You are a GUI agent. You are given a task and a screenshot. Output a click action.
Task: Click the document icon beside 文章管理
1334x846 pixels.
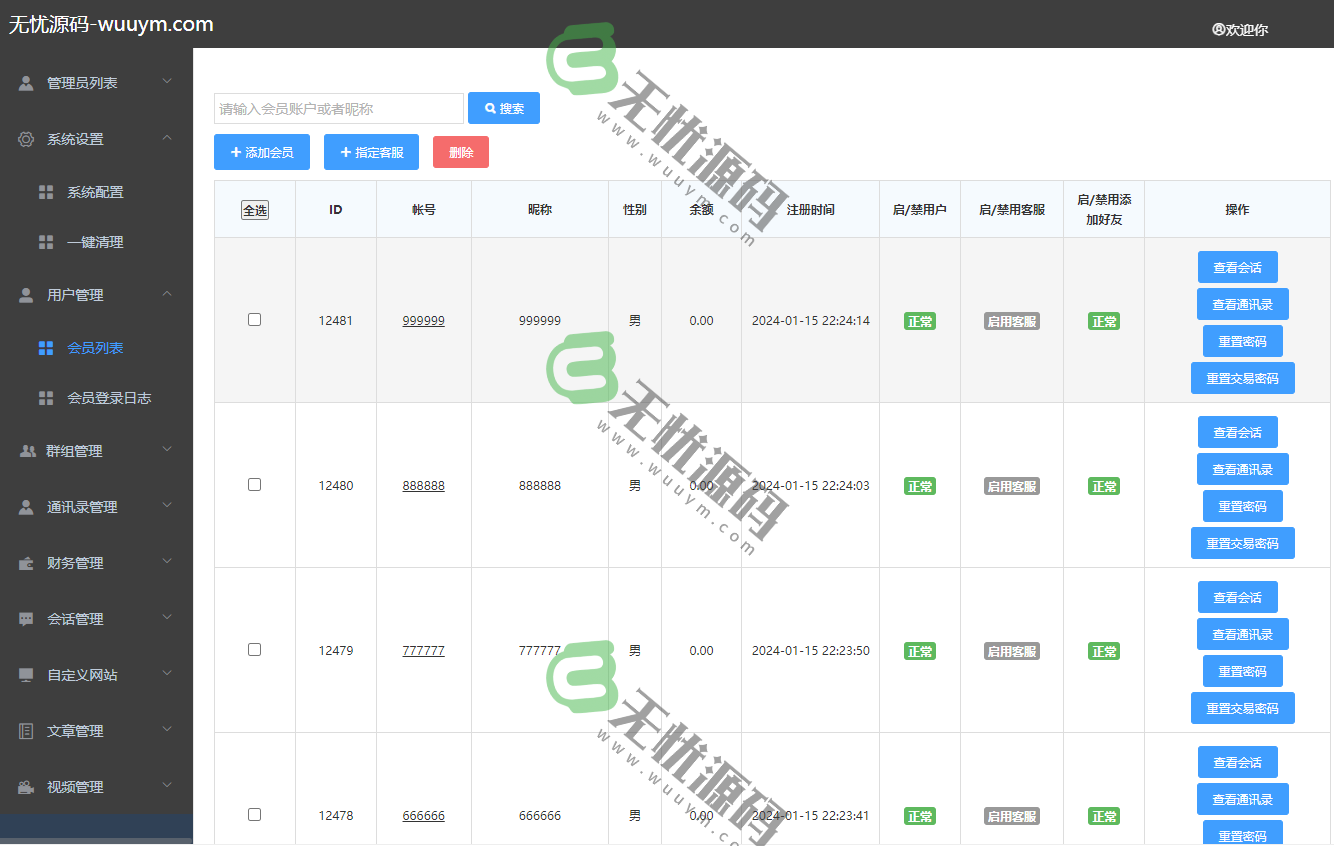click(26, 731)
